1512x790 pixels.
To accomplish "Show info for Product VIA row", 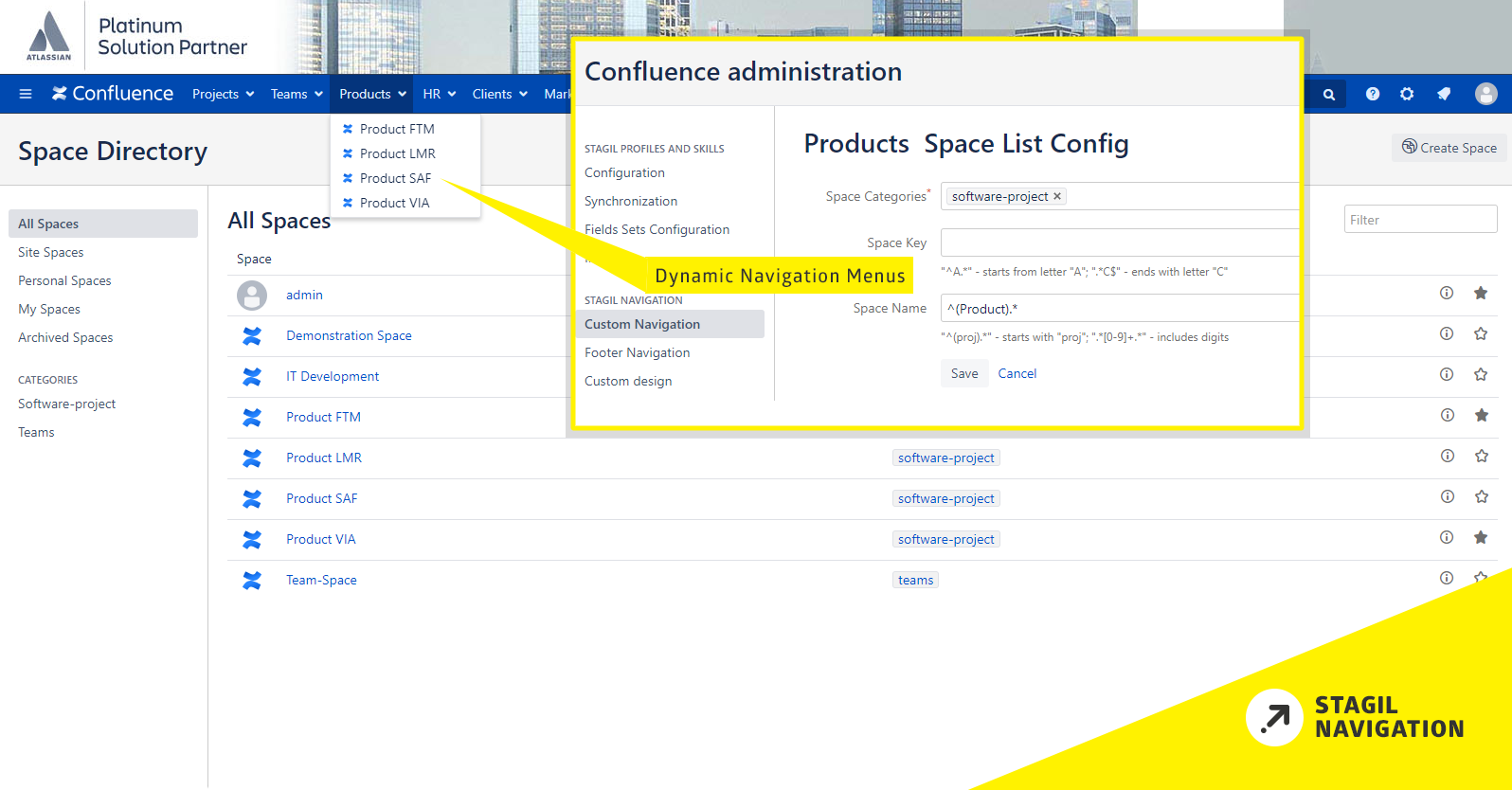I will coord(1447,537).
